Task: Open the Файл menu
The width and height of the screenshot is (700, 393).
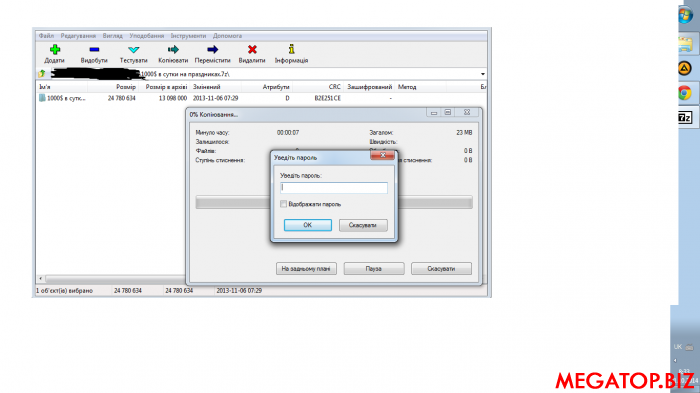Action: tap(46, 36)
